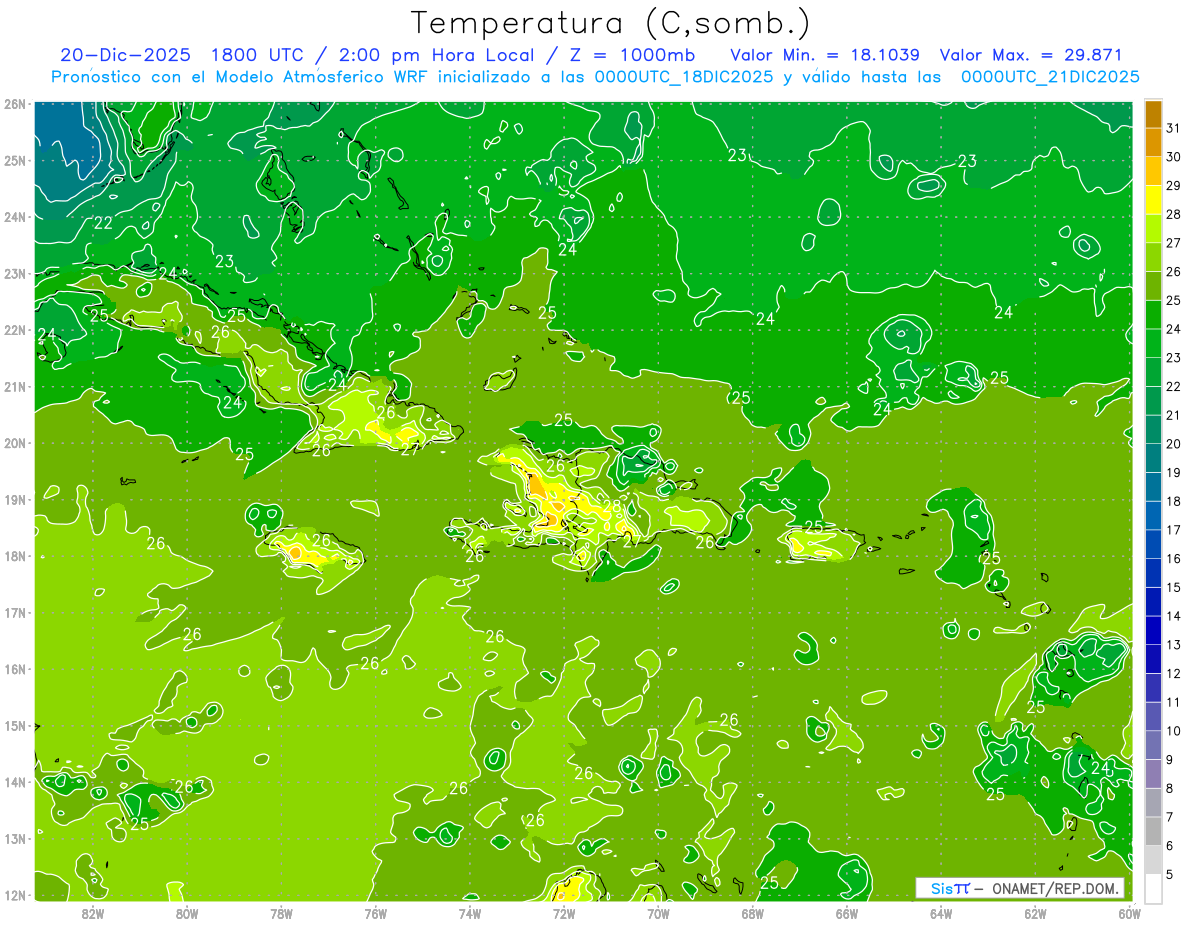Click latitude axis label '18N'
This screenshot has height=927, width=1200.
[14, 556]
